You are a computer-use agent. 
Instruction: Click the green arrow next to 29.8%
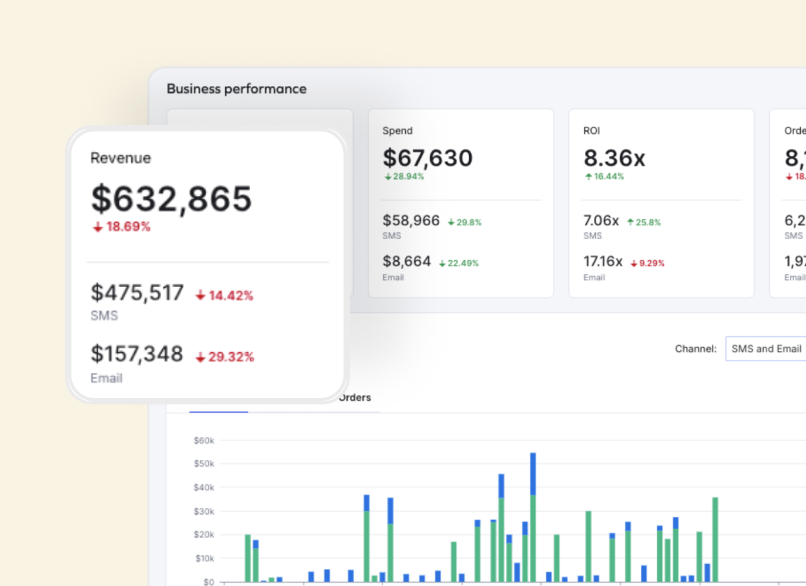click(451, 222)
